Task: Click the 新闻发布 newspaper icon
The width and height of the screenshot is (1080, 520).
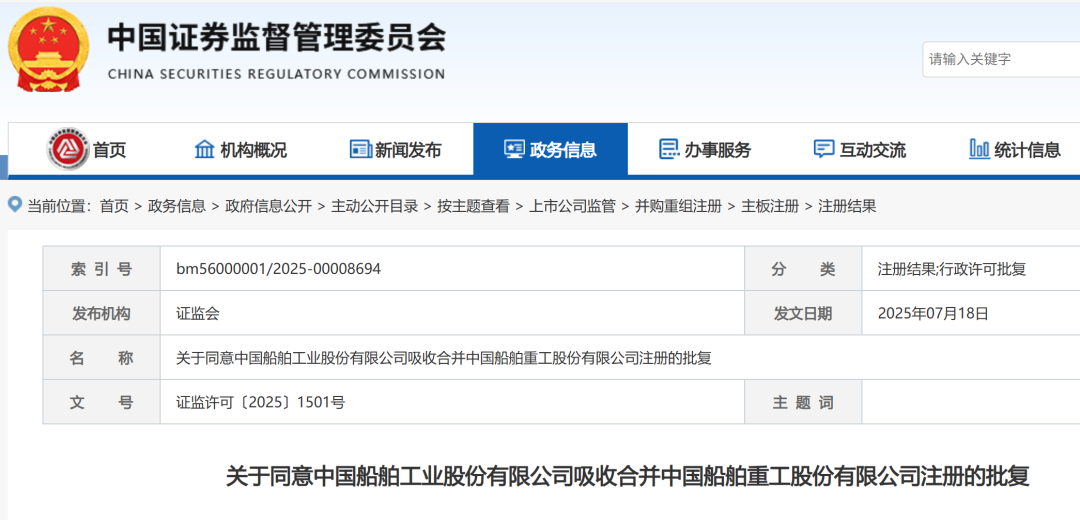Action: click(x=360, y=150)
